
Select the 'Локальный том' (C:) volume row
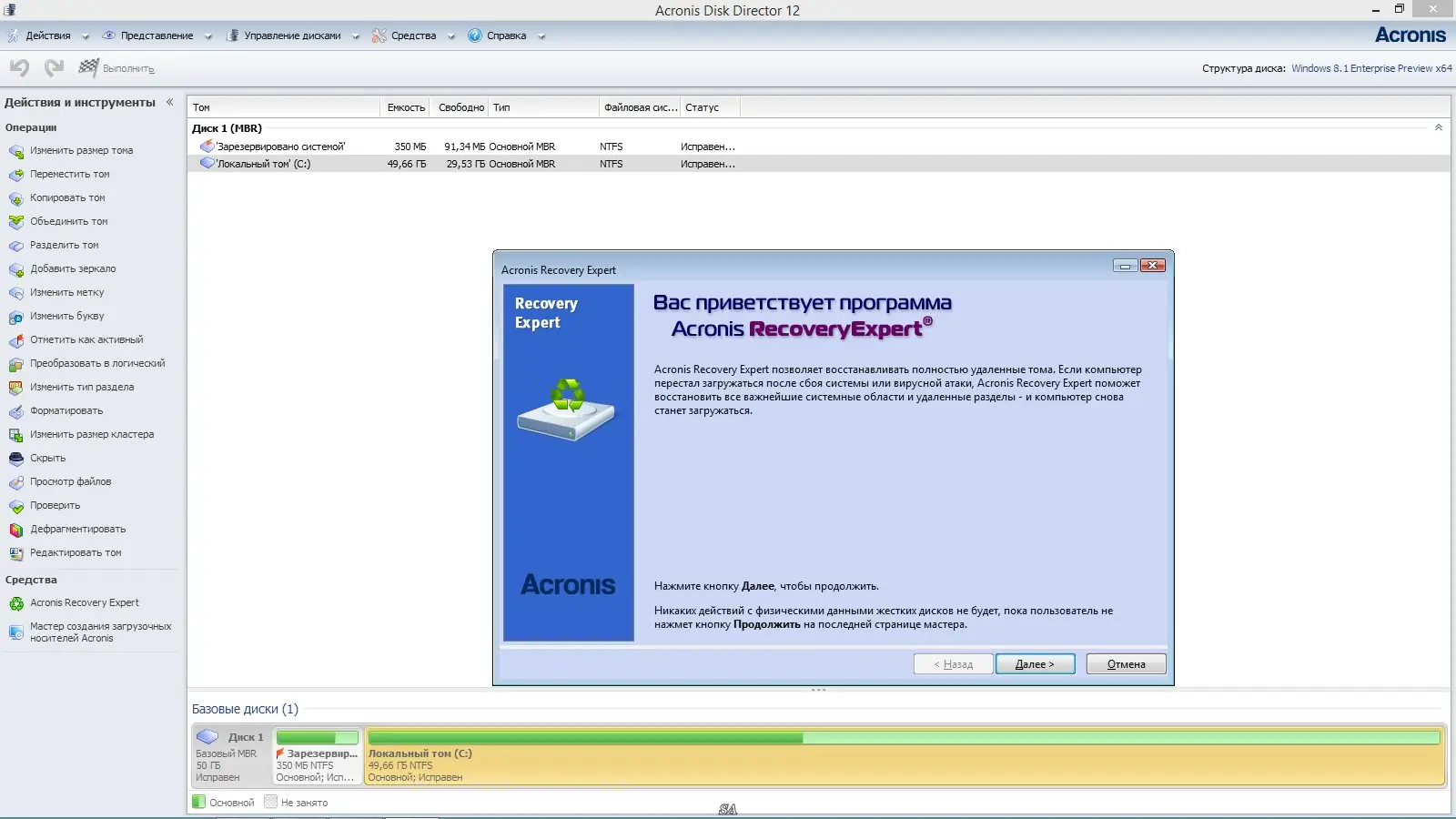(x=819, y=164)
